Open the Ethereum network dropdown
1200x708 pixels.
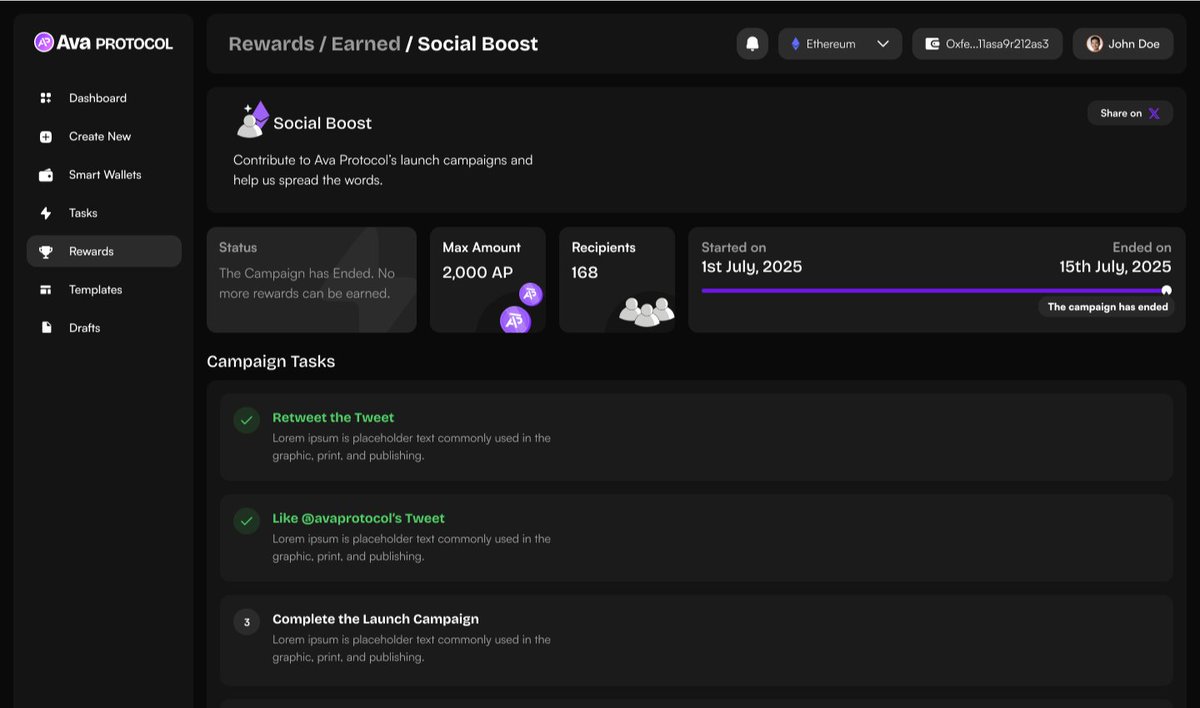click(x=840, y=44)
